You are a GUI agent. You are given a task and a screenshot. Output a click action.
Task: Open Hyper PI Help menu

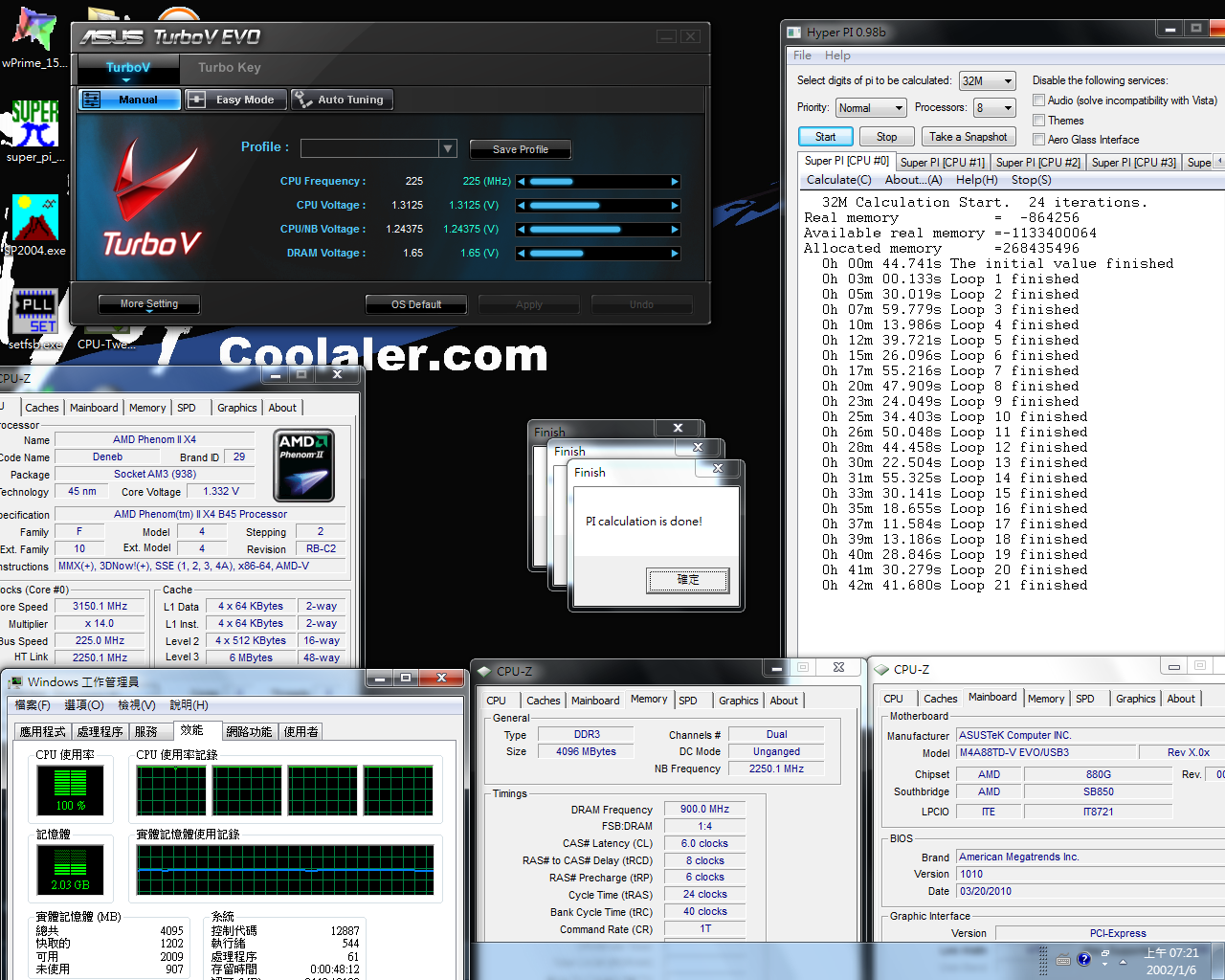[x=837, y=56]
